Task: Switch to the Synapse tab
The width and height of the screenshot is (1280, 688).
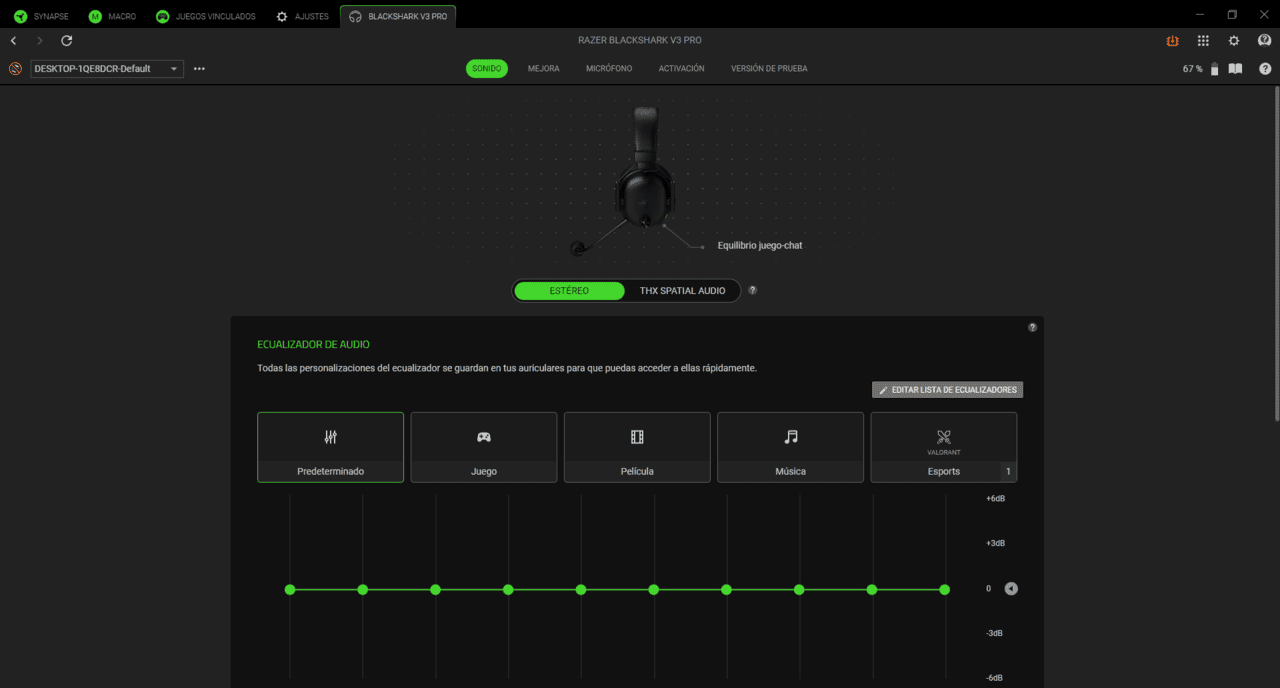Action: 41,16
